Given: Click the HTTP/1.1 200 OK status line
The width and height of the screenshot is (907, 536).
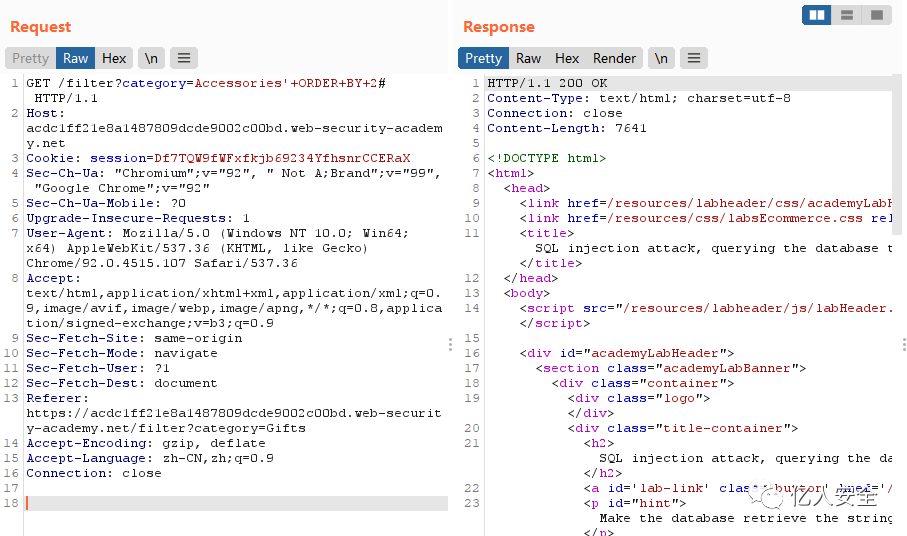Looking at the screenshot, I should pos(547,83).
